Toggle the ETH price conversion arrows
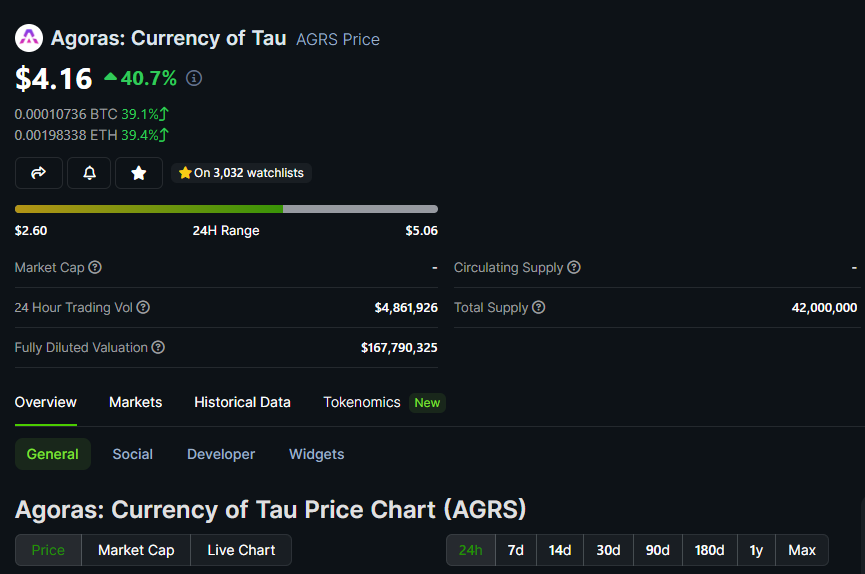The width and height of the screenshot is (865, 574). [164, 135]
